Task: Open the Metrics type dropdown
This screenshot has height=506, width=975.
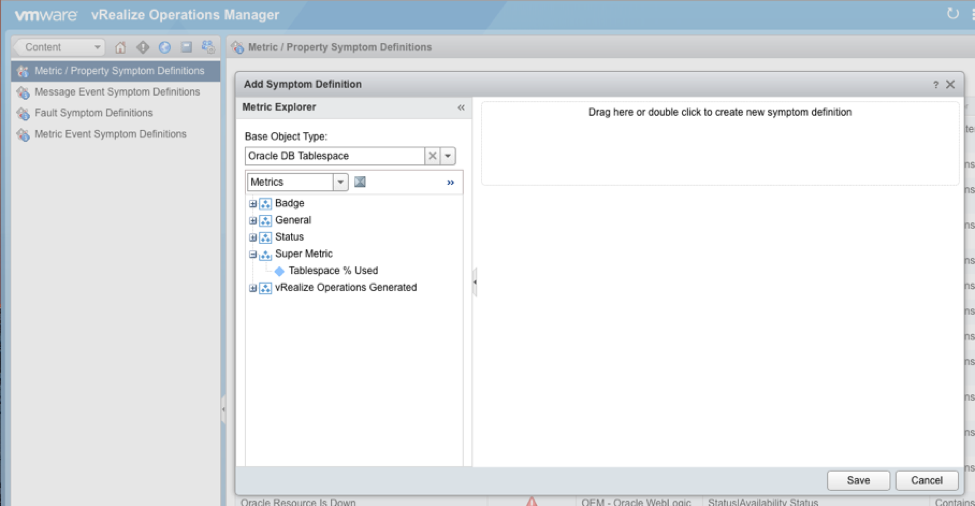Action: click(340, 182)
